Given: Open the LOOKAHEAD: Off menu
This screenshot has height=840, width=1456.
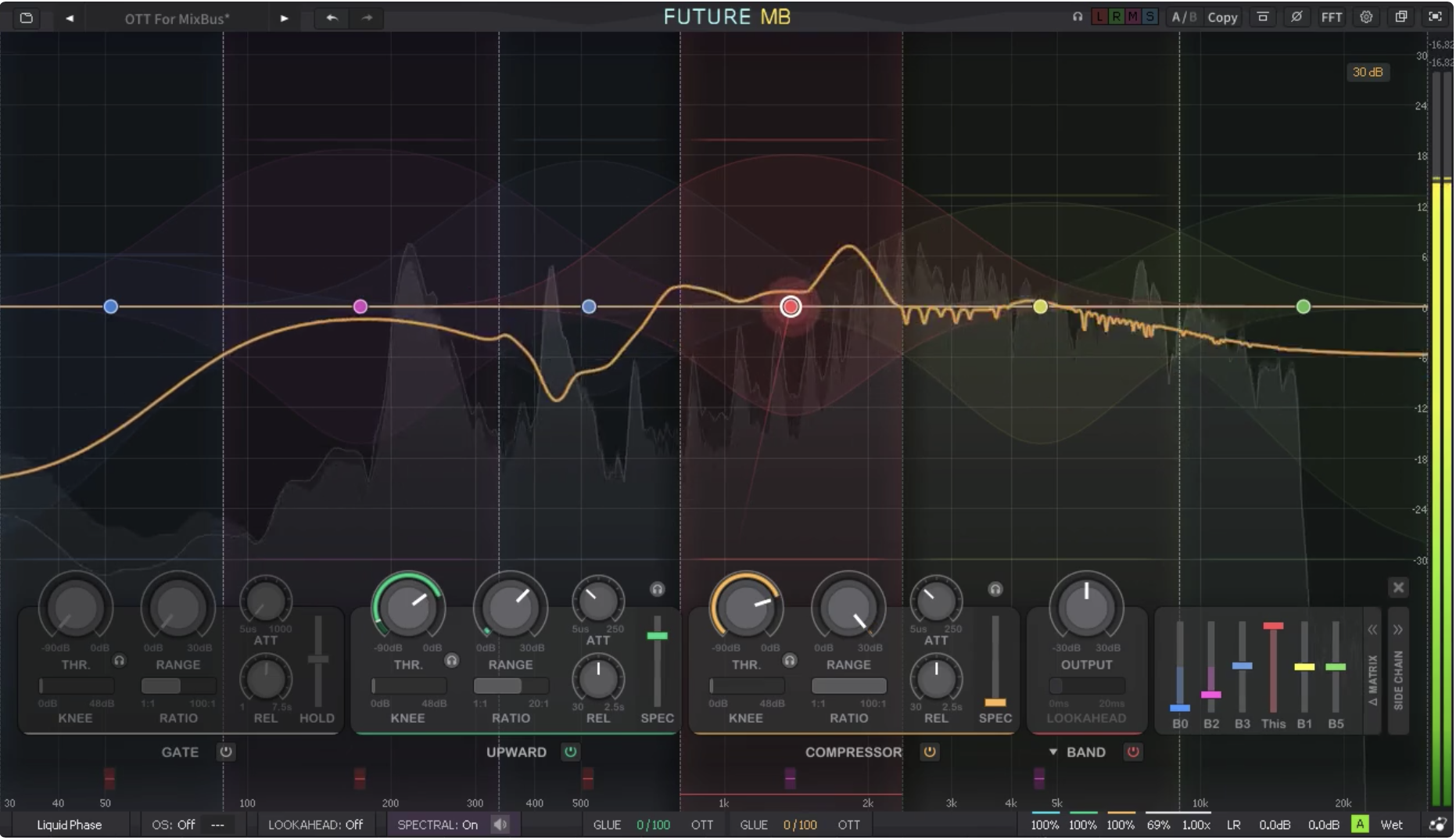Looking at the screenshot, I should click(x=315, y=825).
